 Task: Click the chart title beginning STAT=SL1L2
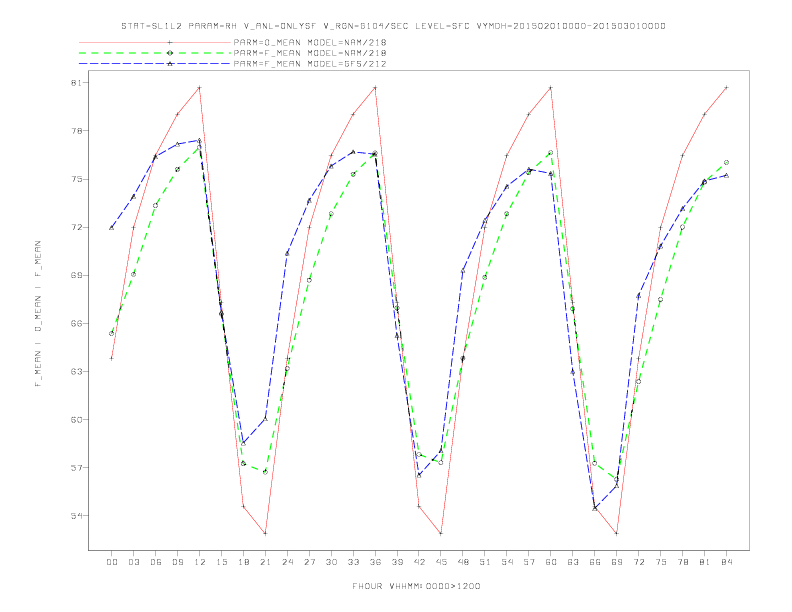coord(393,26)
